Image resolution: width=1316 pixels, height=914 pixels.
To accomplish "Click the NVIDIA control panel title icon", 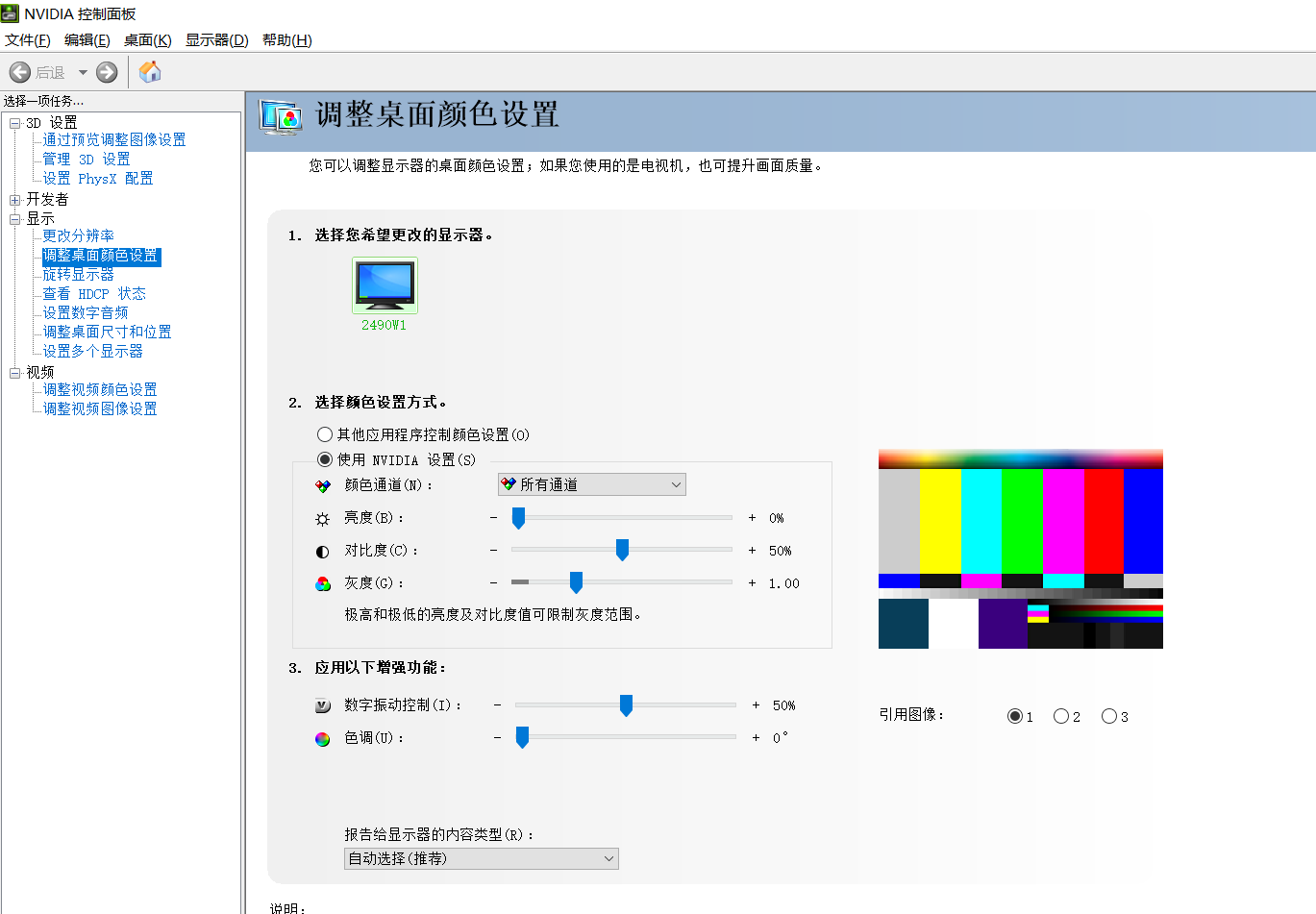I will 11,13.
